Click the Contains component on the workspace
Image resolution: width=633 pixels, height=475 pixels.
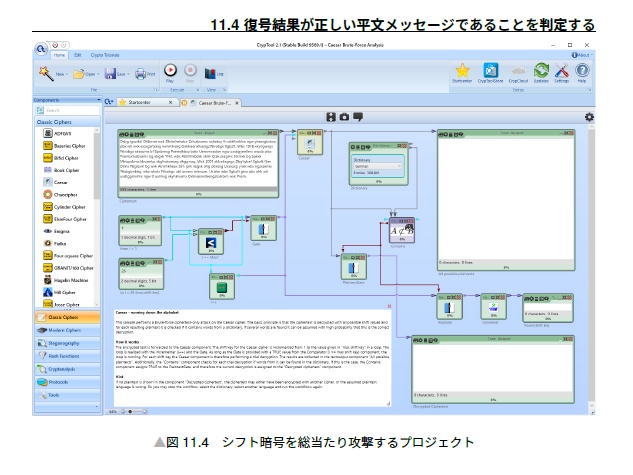point(402,231)
